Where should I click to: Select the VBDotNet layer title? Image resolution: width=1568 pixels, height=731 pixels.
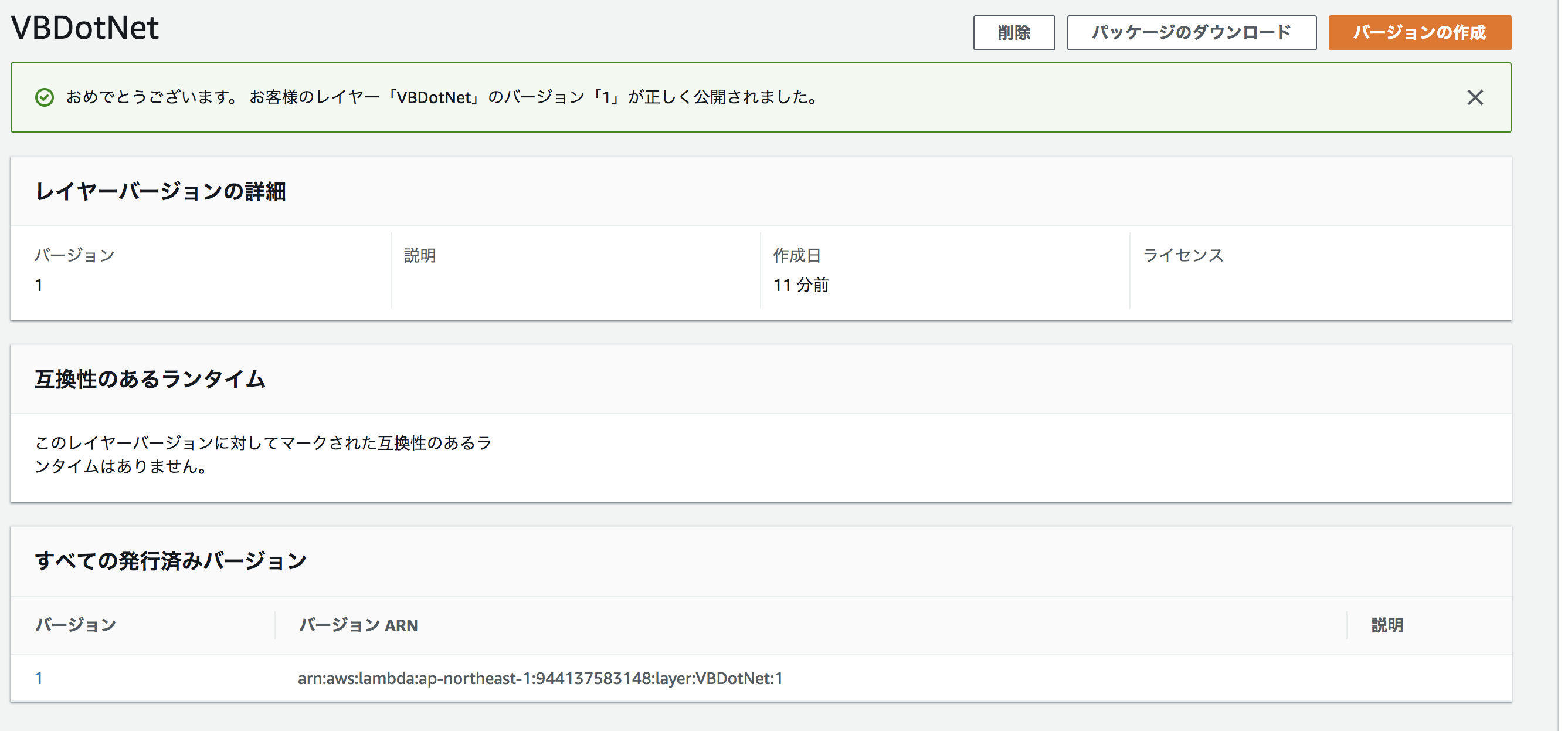(84, 27)
